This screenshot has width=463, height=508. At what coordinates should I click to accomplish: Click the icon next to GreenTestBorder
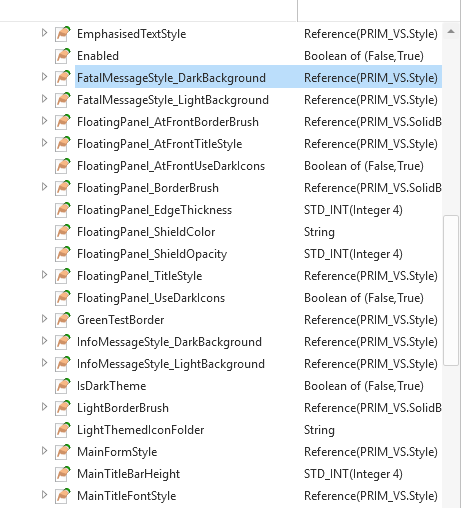click(63, 320)
